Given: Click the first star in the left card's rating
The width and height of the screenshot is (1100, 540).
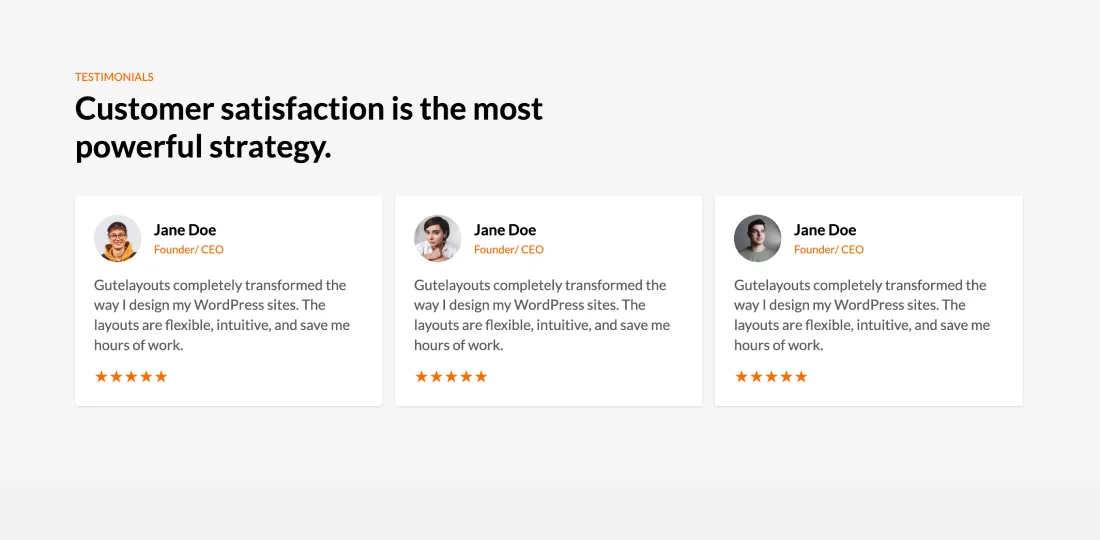Looking at the screenshot, I should [101, 377].
